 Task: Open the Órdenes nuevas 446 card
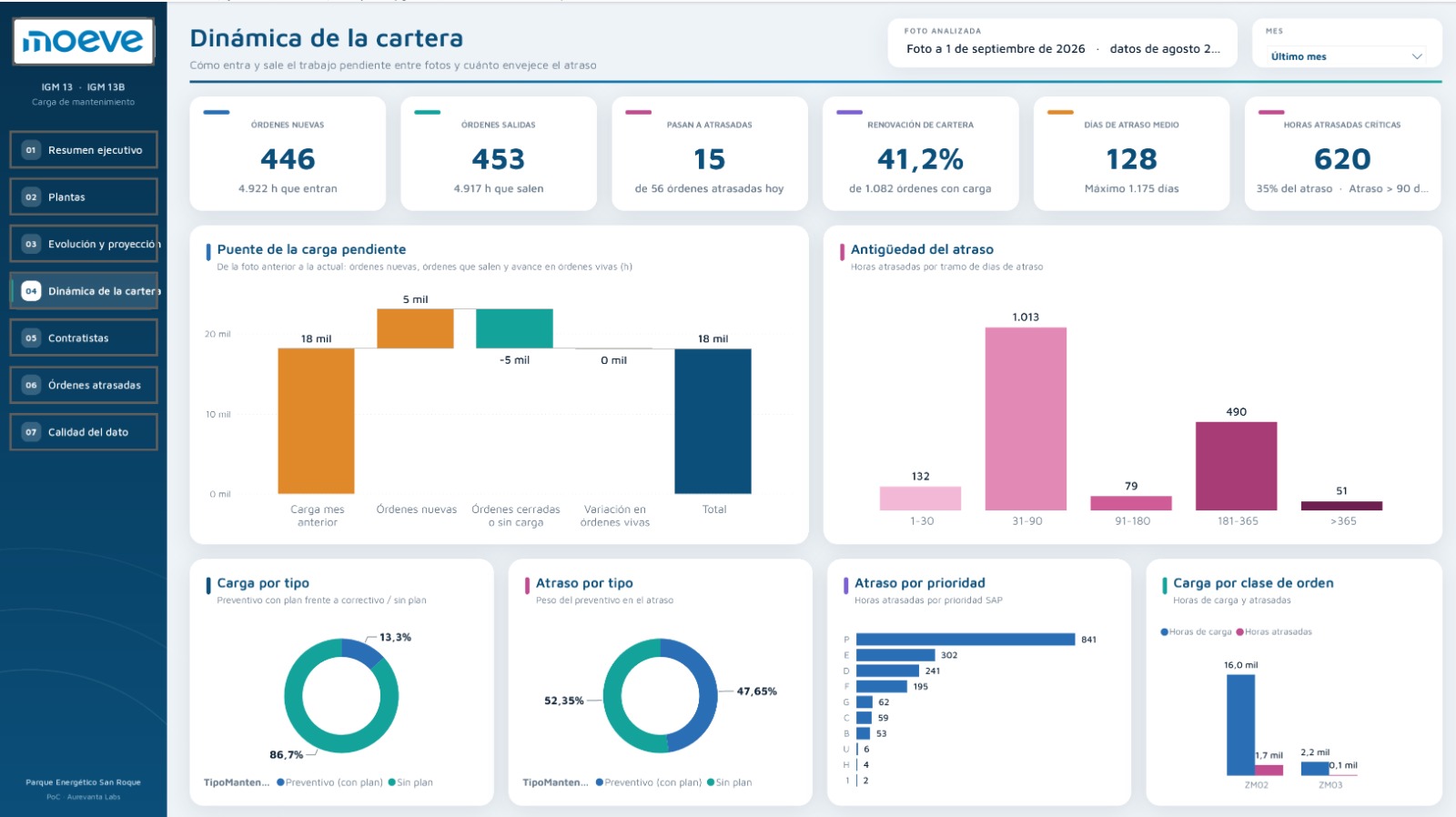pos(288,154)
